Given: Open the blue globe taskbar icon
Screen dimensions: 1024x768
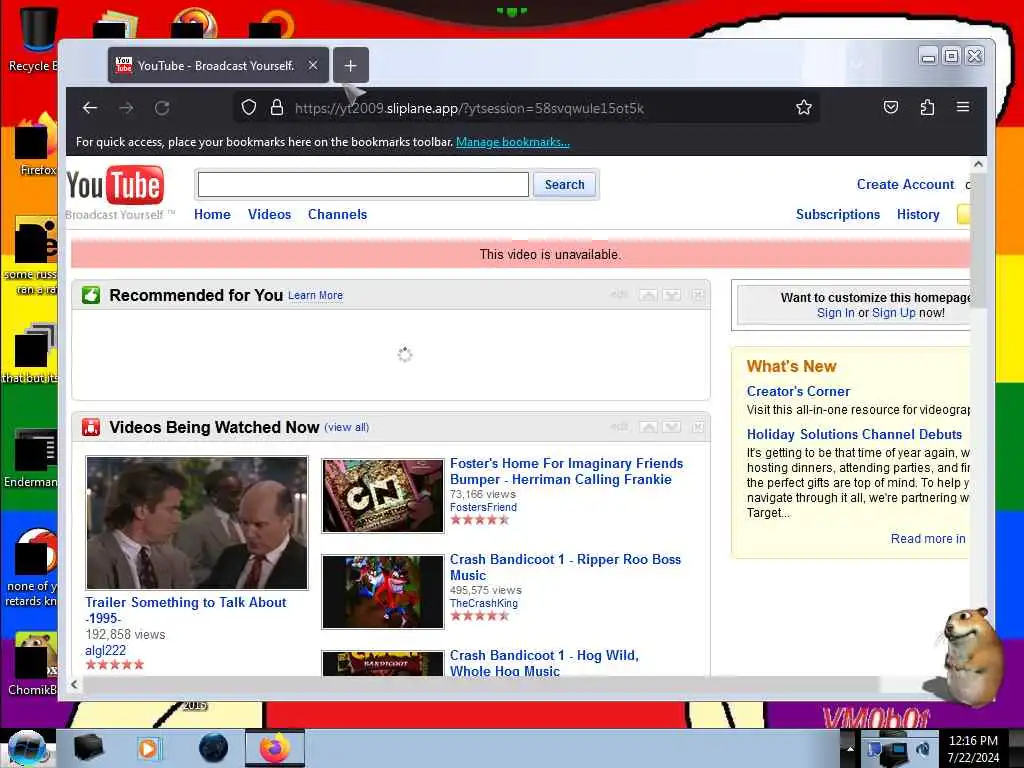Looking at the screenshot, I should (x=214, y=748).
